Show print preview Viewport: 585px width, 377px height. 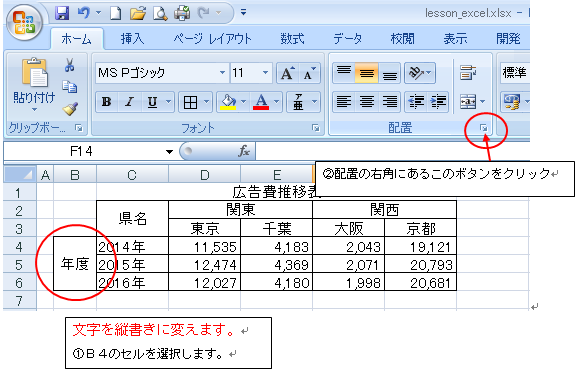coord(160,13)
